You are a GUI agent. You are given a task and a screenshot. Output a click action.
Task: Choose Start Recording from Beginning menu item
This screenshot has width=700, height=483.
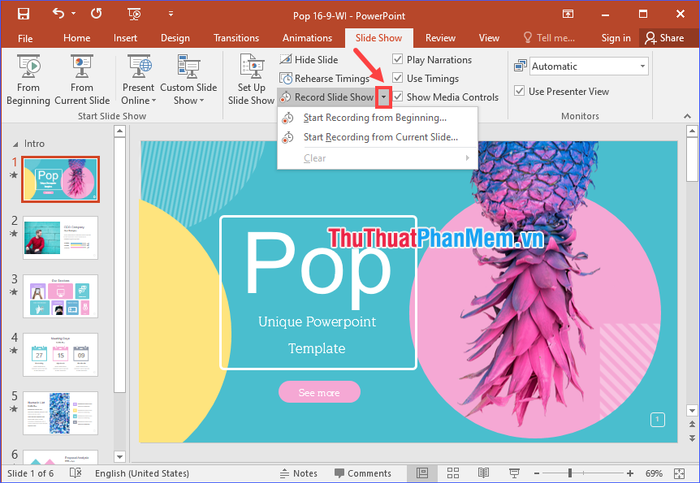tap(374, 117)
